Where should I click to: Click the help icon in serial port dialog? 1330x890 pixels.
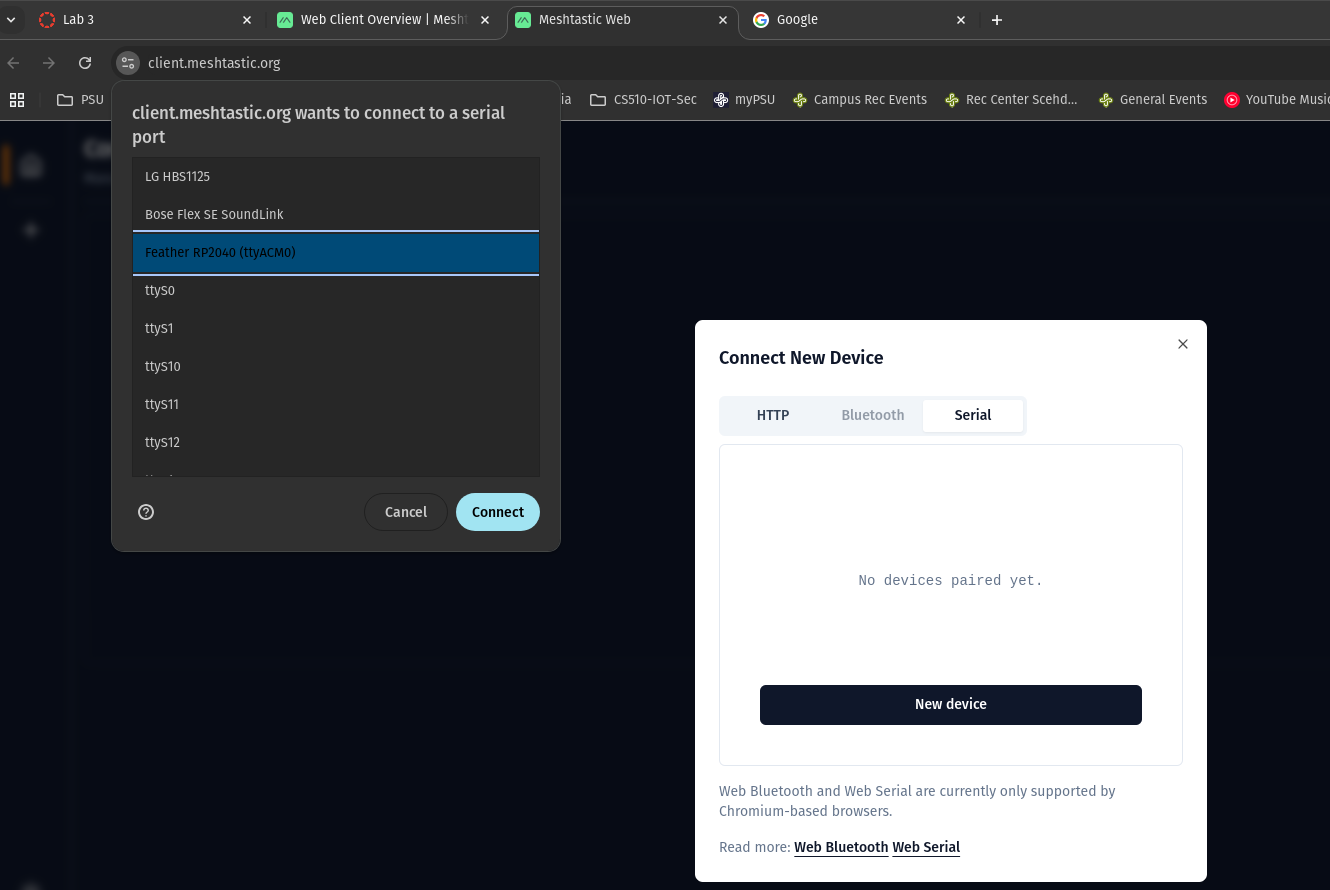tap(146, 512)
